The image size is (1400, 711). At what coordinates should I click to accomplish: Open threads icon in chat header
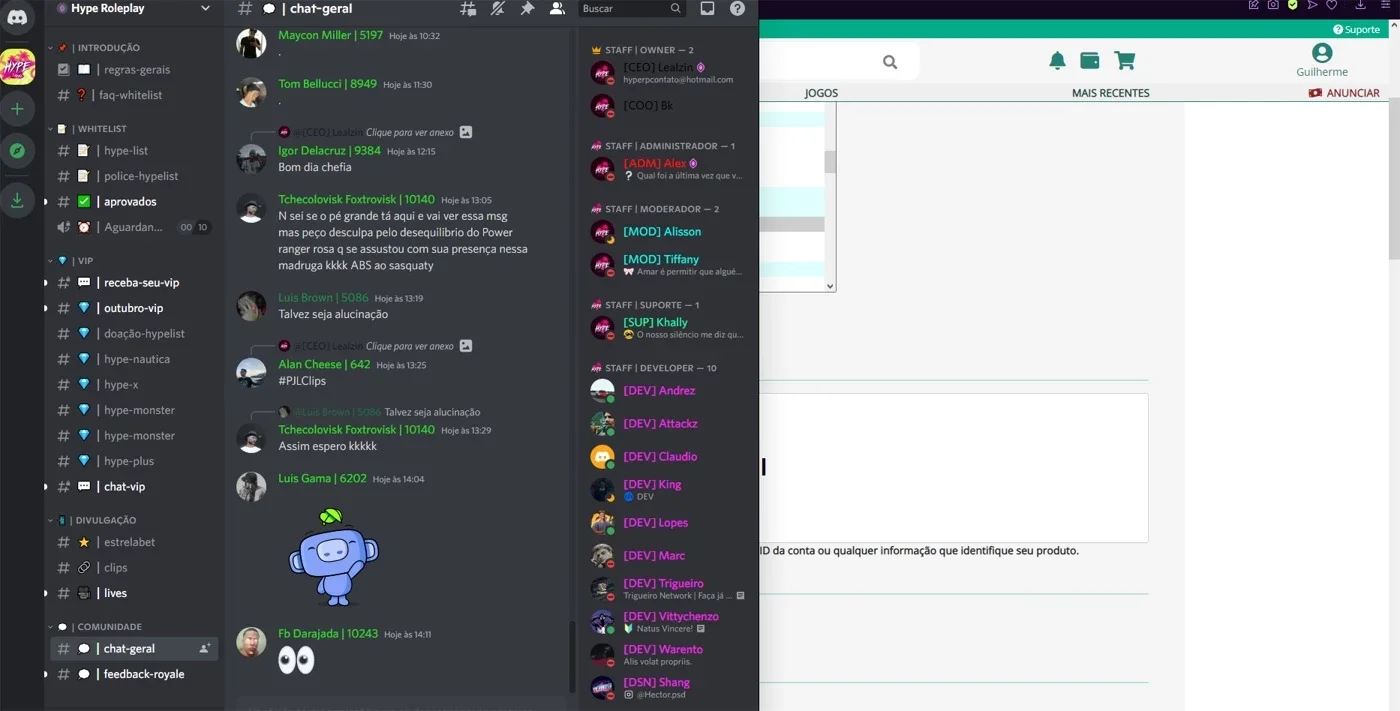point(468,9)
